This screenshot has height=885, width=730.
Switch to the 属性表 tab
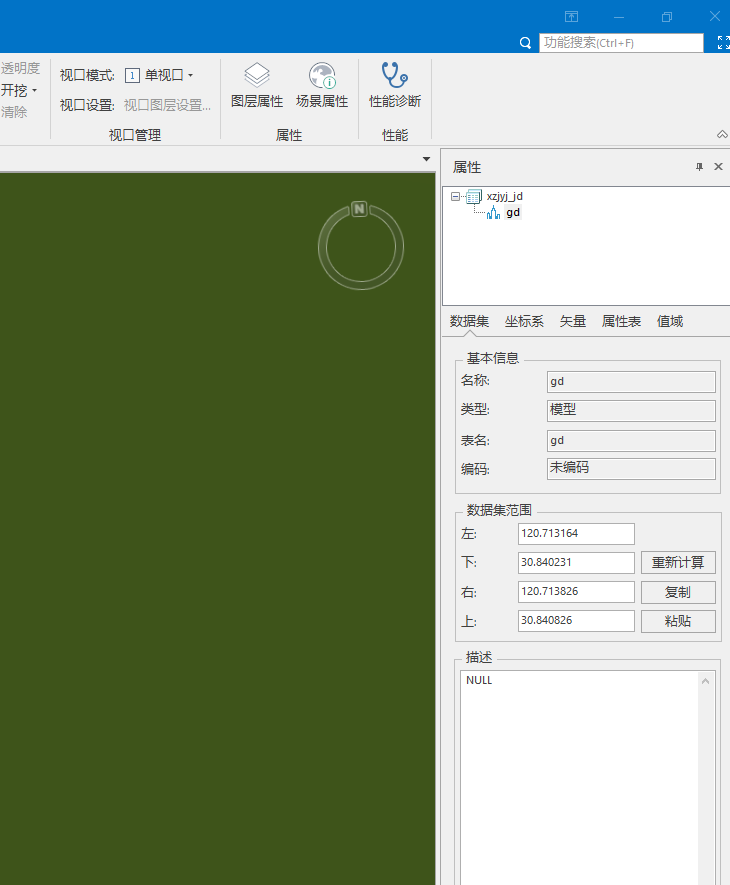coord(621,322)
